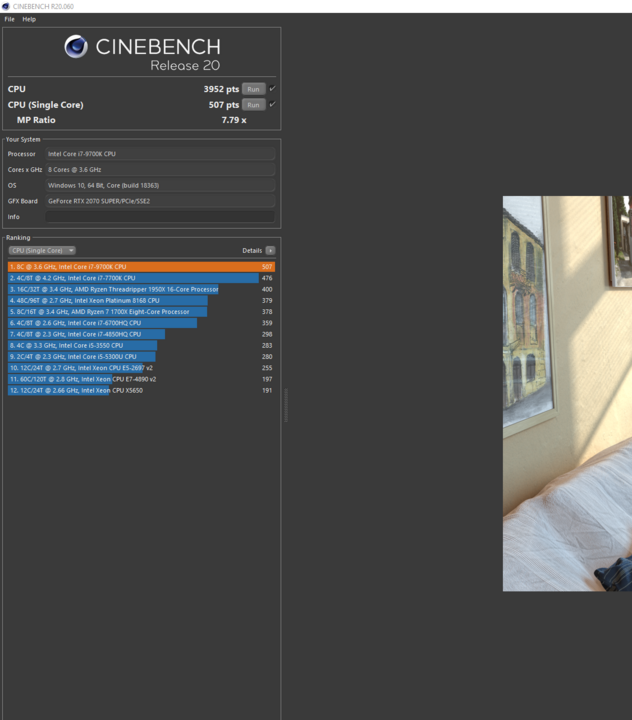
Task: Click the GFX Board field GeForce RTX 2070
Action: click(x=160, y=201)
